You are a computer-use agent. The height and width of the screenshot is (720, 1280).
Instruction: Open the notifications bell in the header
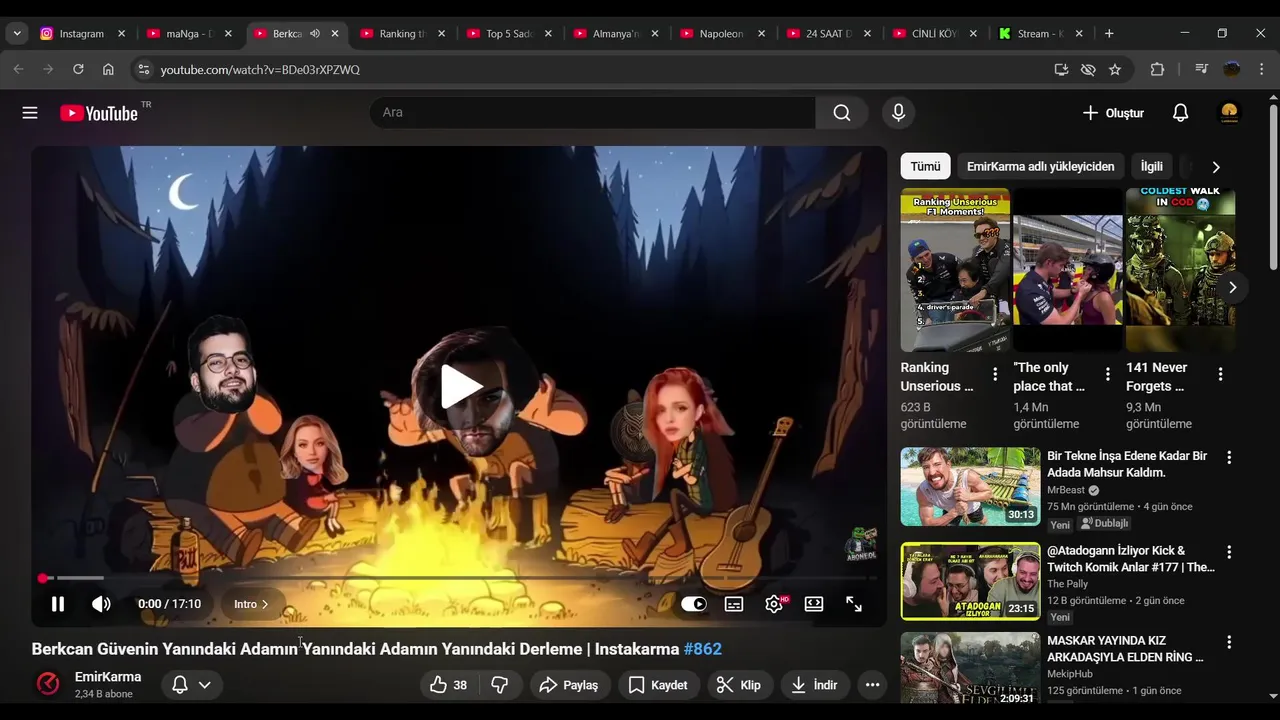1180,113
